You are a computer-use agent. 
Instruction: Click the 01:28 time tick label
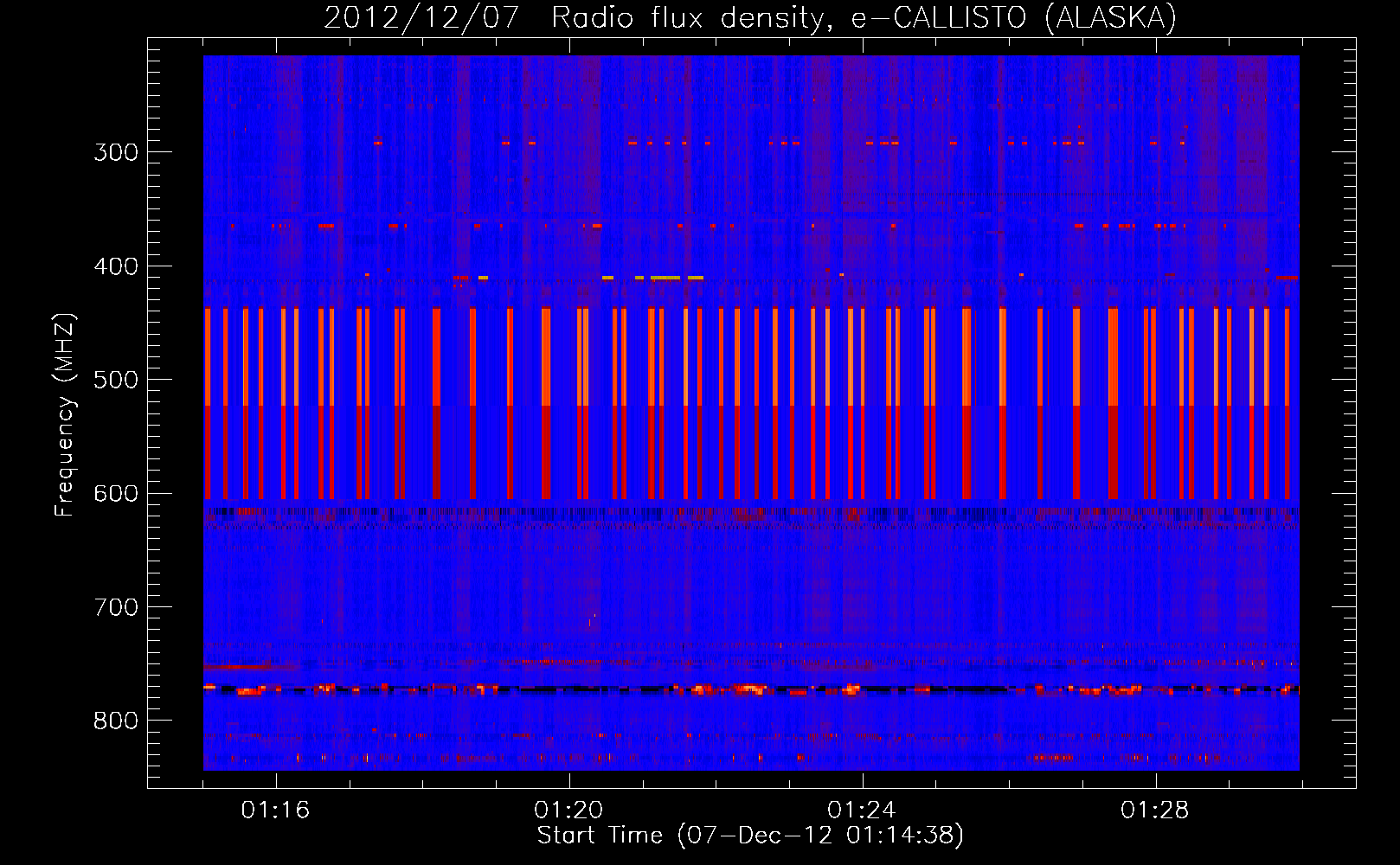(1155, 811)
